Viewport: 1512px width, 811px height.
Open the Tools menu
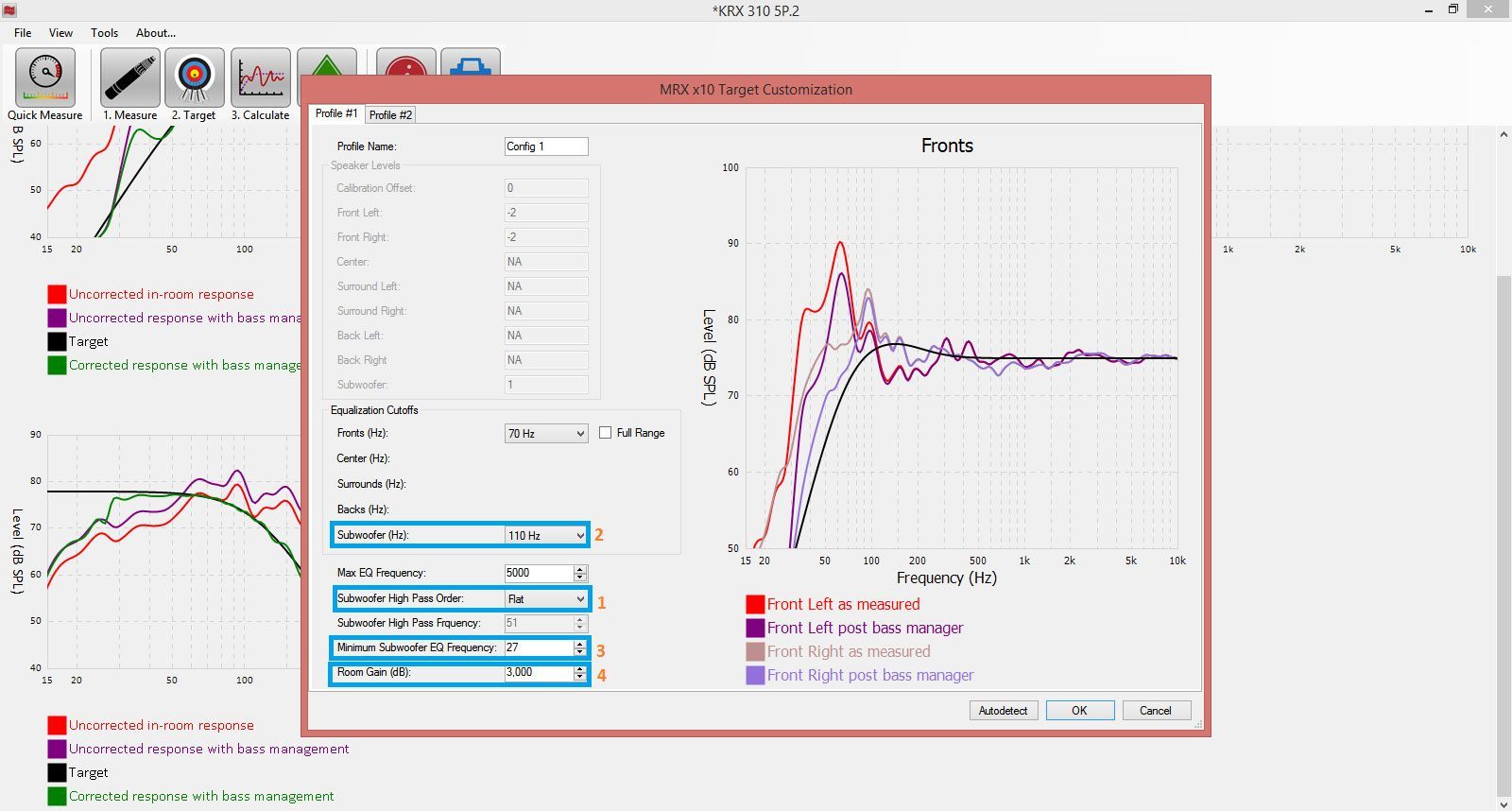[x=104, y=32]
